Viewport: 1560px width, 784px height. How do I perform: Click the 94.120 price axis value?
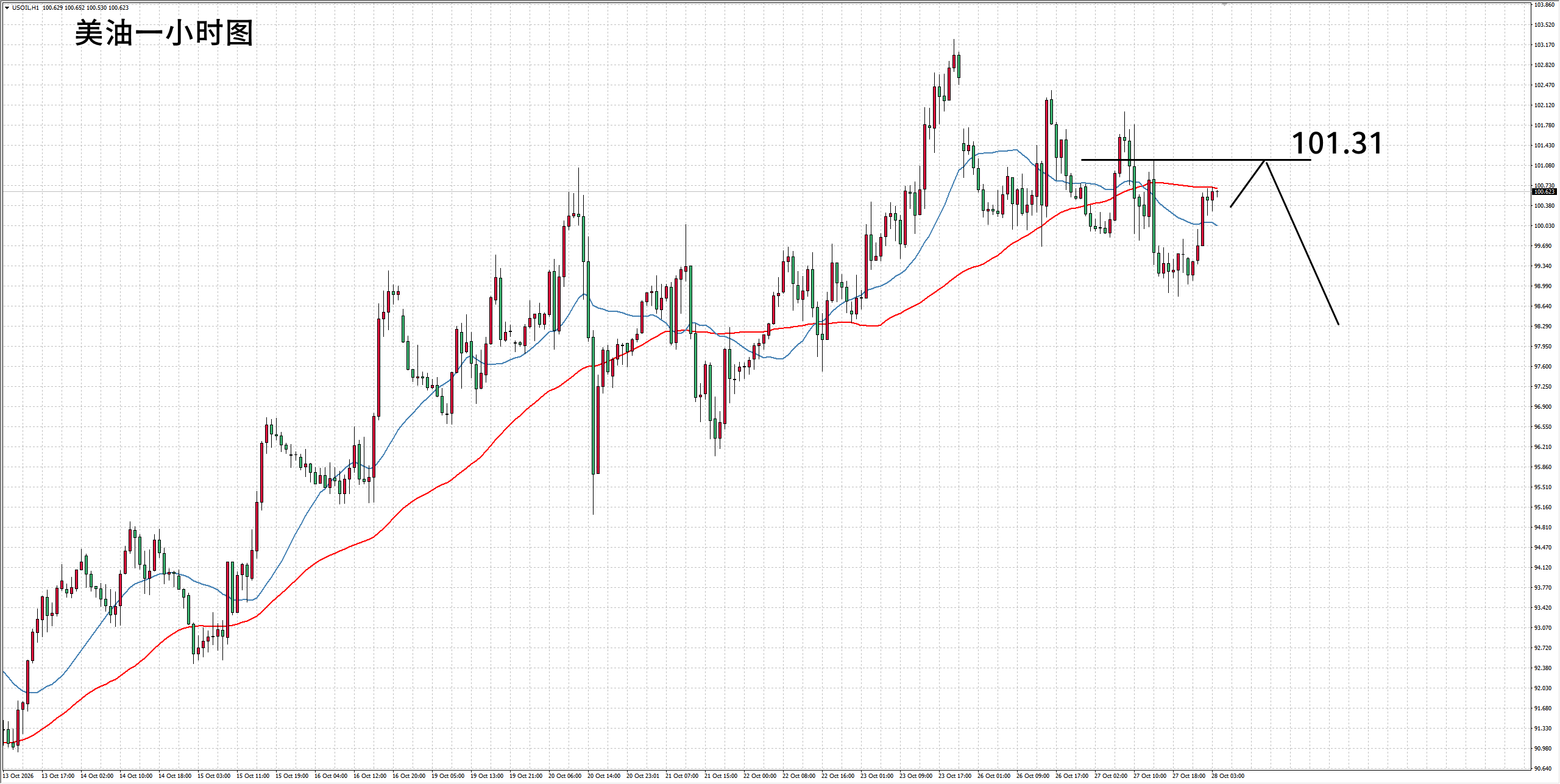(x=1544, y=568)
